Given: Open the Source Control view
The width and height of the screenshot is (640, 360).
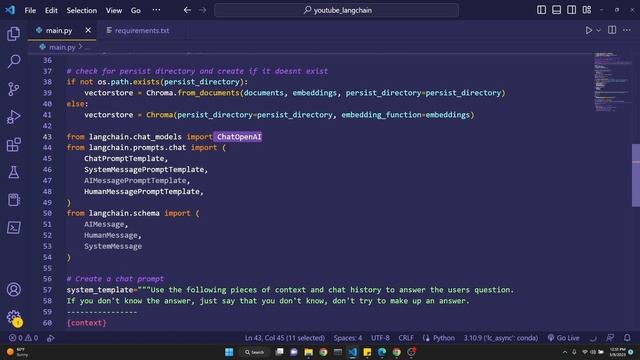Looking at the screenshot, I should tap(13, 89).
